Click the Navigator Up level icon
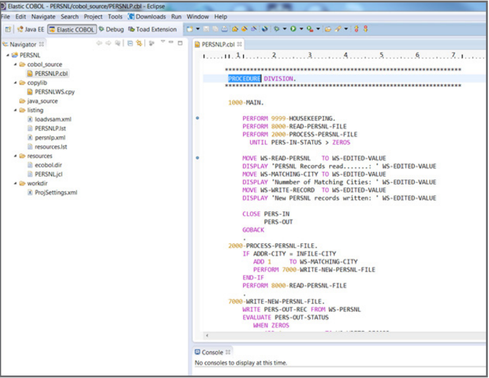Image resolution: width=489 pixels, height=378 pixels. point(118,43)
